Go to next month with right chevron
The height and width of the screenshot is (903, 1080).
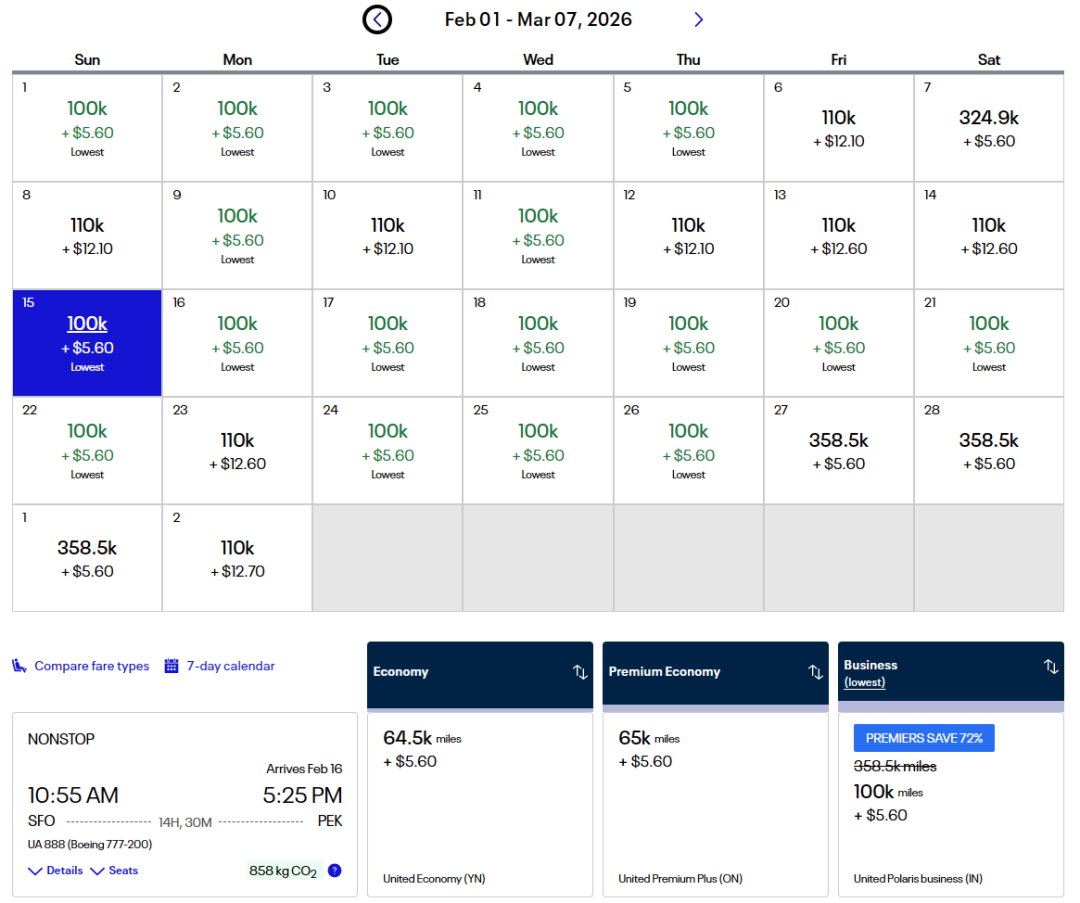[x=698, y=19]
